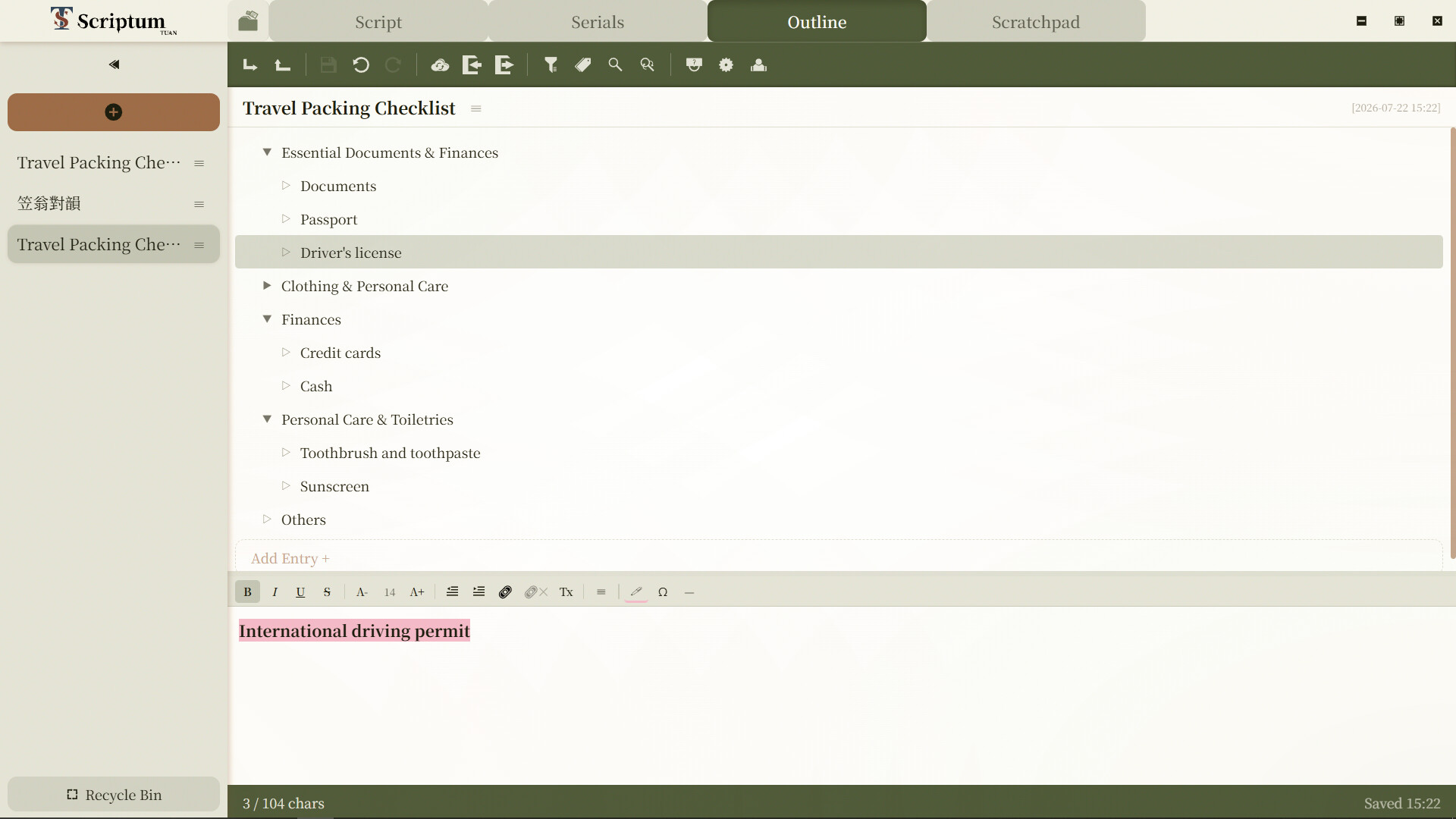Collapse the Finances tree entry
This screenshot has width=1456, height=819.
click(267, 319)
